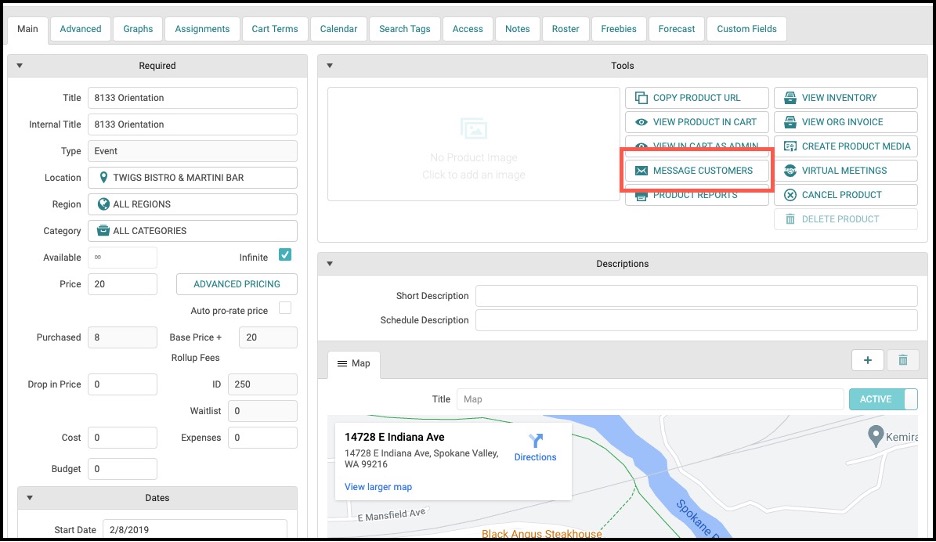Open View larger map link

[378, 487]
